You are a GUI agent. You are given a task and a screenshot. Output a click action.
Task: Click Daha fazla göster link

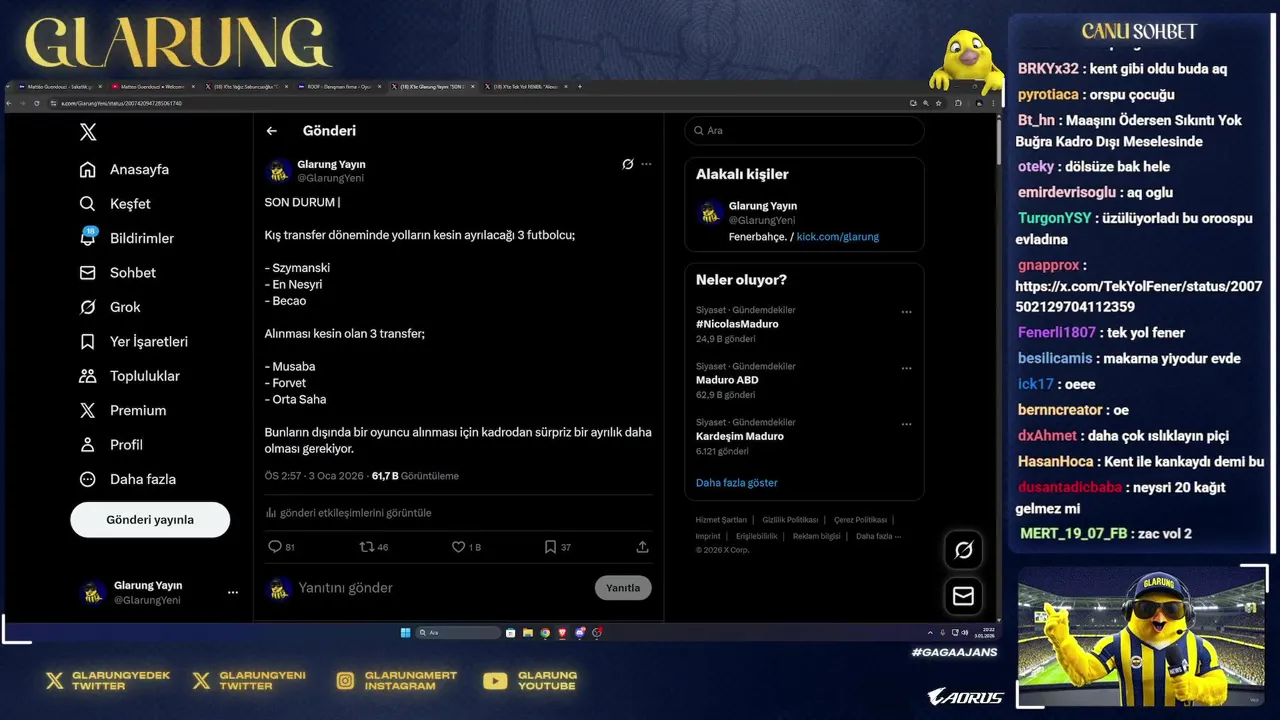[x=737, y=483]
